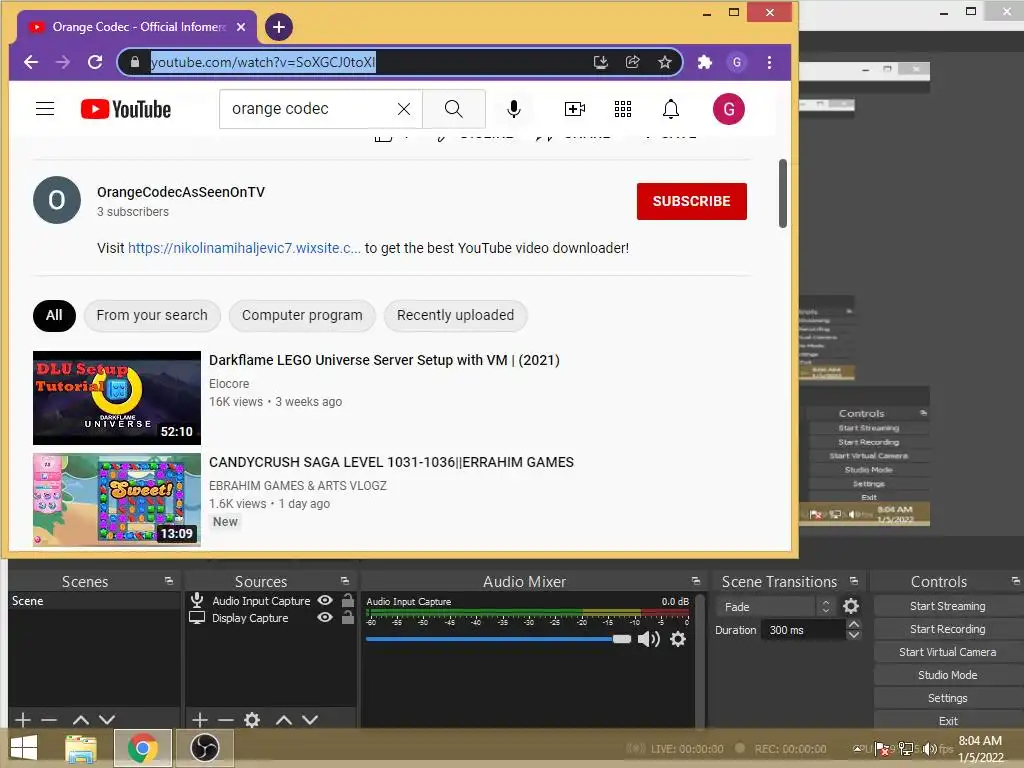
Task: Reload the YouTube page
Action: click(95, 62)
